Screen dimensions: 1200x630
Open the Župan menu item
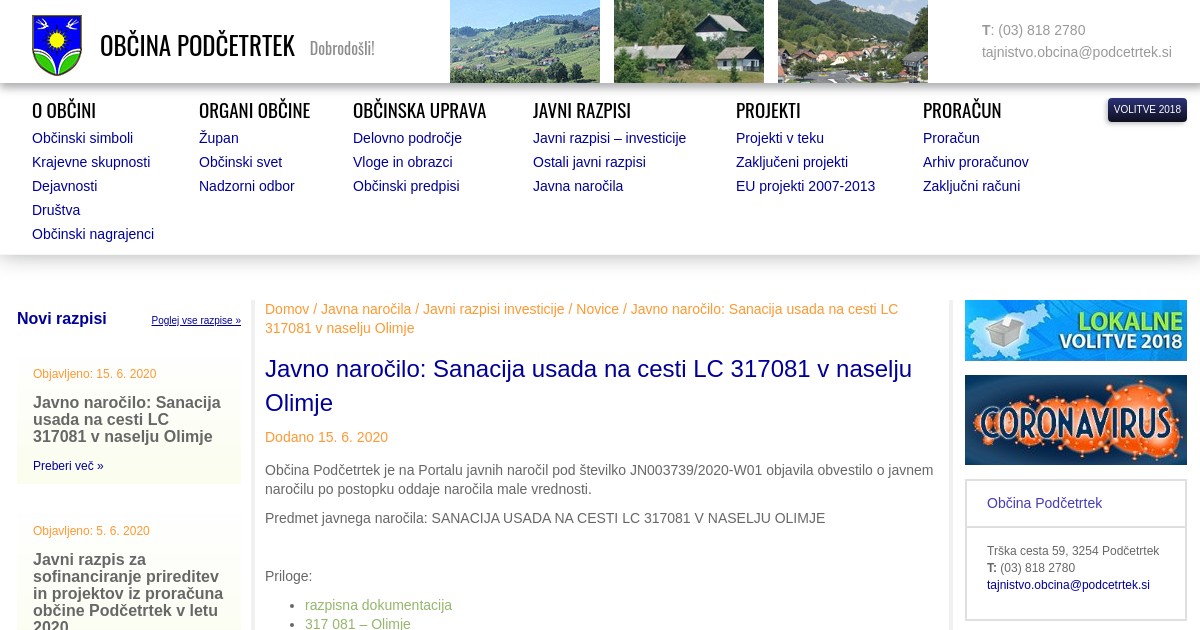pos(218,138)
